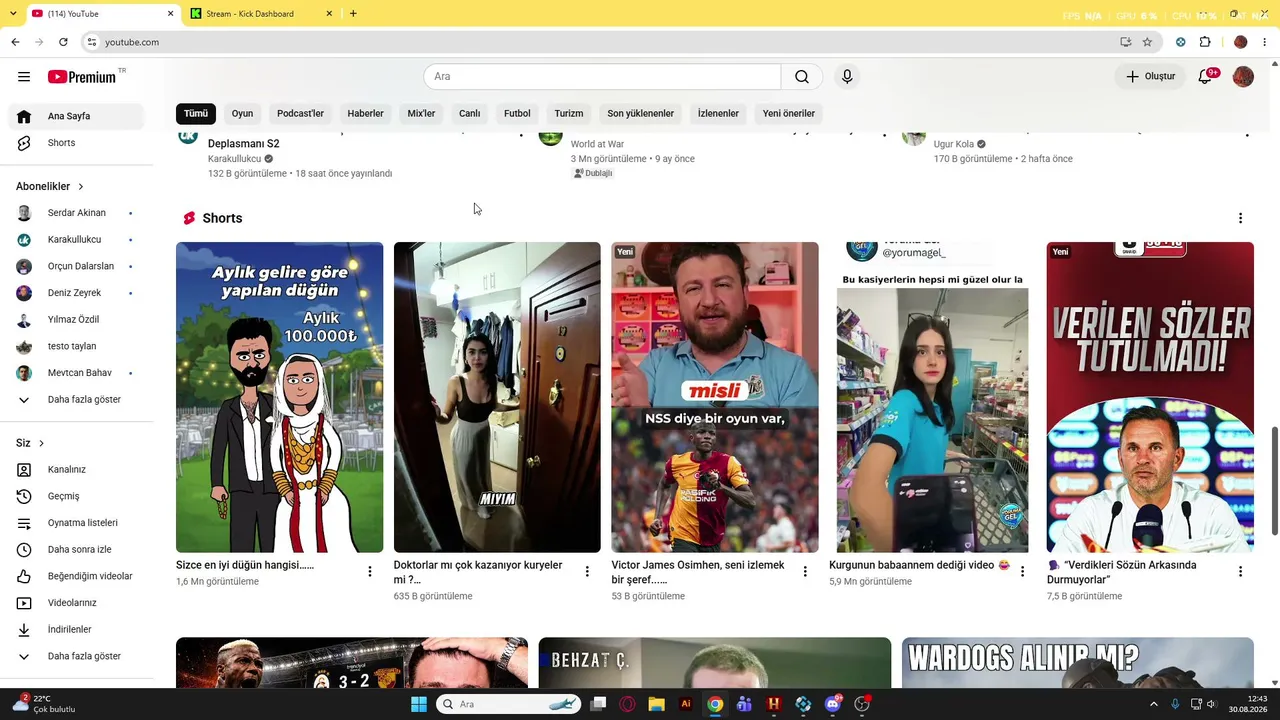Open Deniz Zeyrek subscription channel

[78, 293]
